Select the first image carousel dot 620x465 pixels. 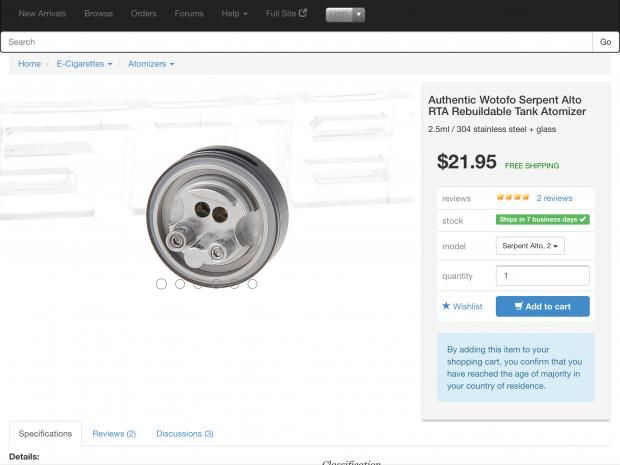(x=161, y=284)
